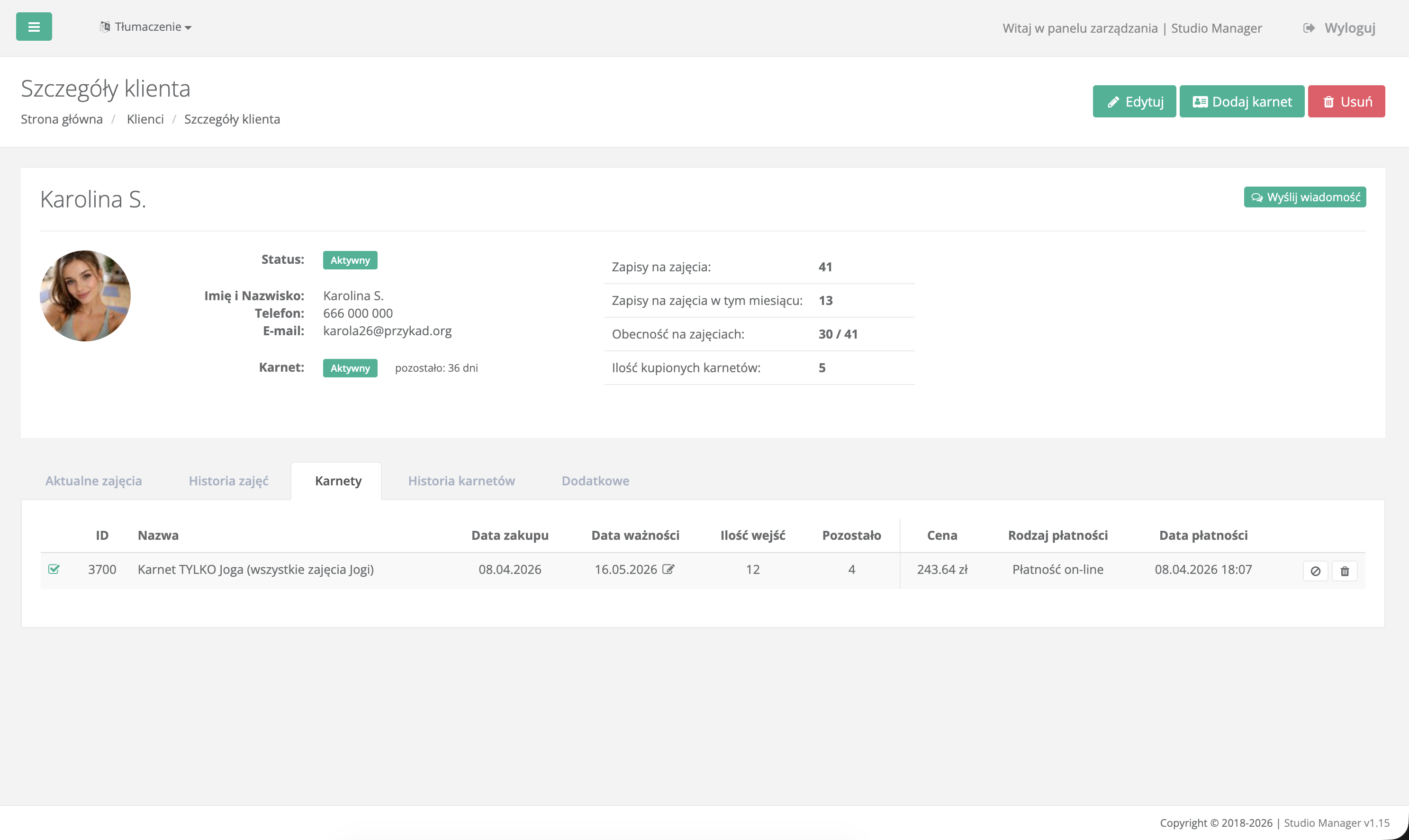Click the edit icon beside expiry date 16.05.2026

pyautogui.click(x=668, y=570)
